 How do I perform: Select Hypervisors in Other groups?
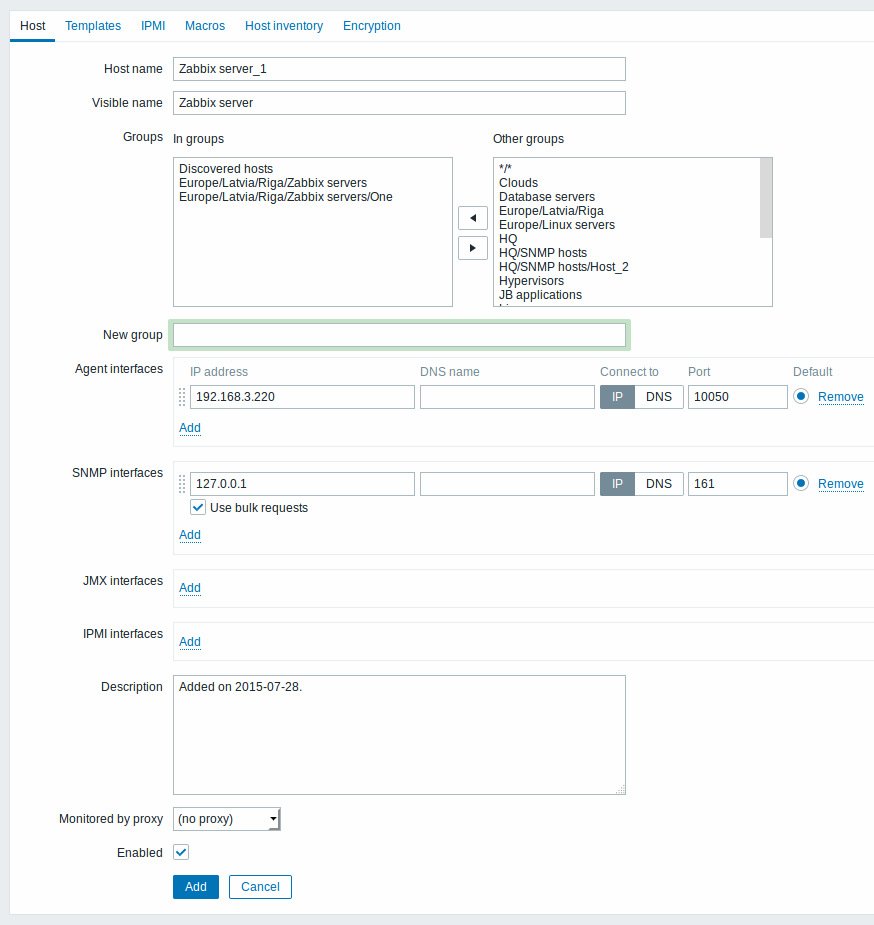click(x=531, y=281)
